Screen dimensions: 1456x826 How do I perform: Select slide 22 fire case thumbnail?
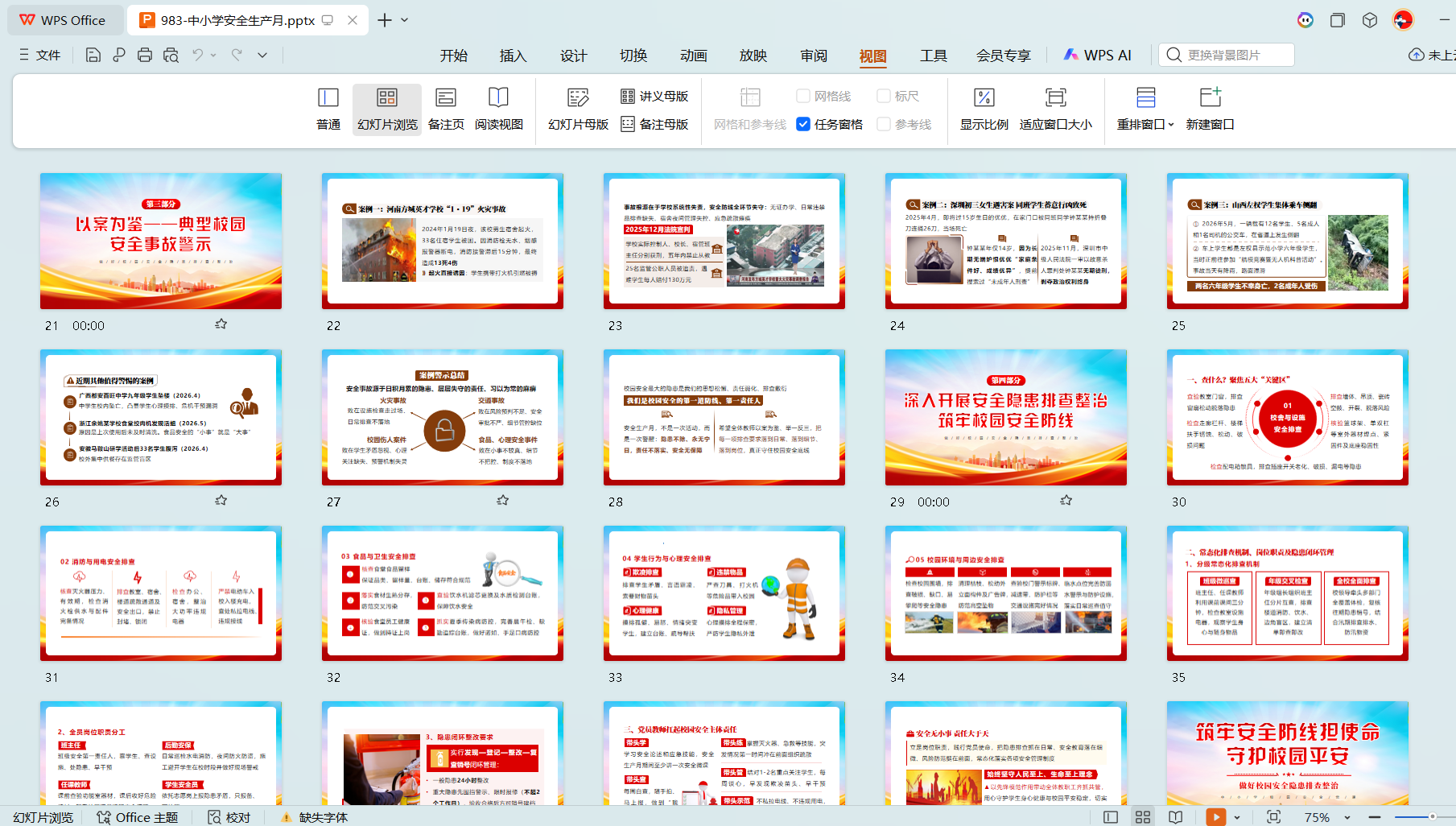[x=443, y=241]
